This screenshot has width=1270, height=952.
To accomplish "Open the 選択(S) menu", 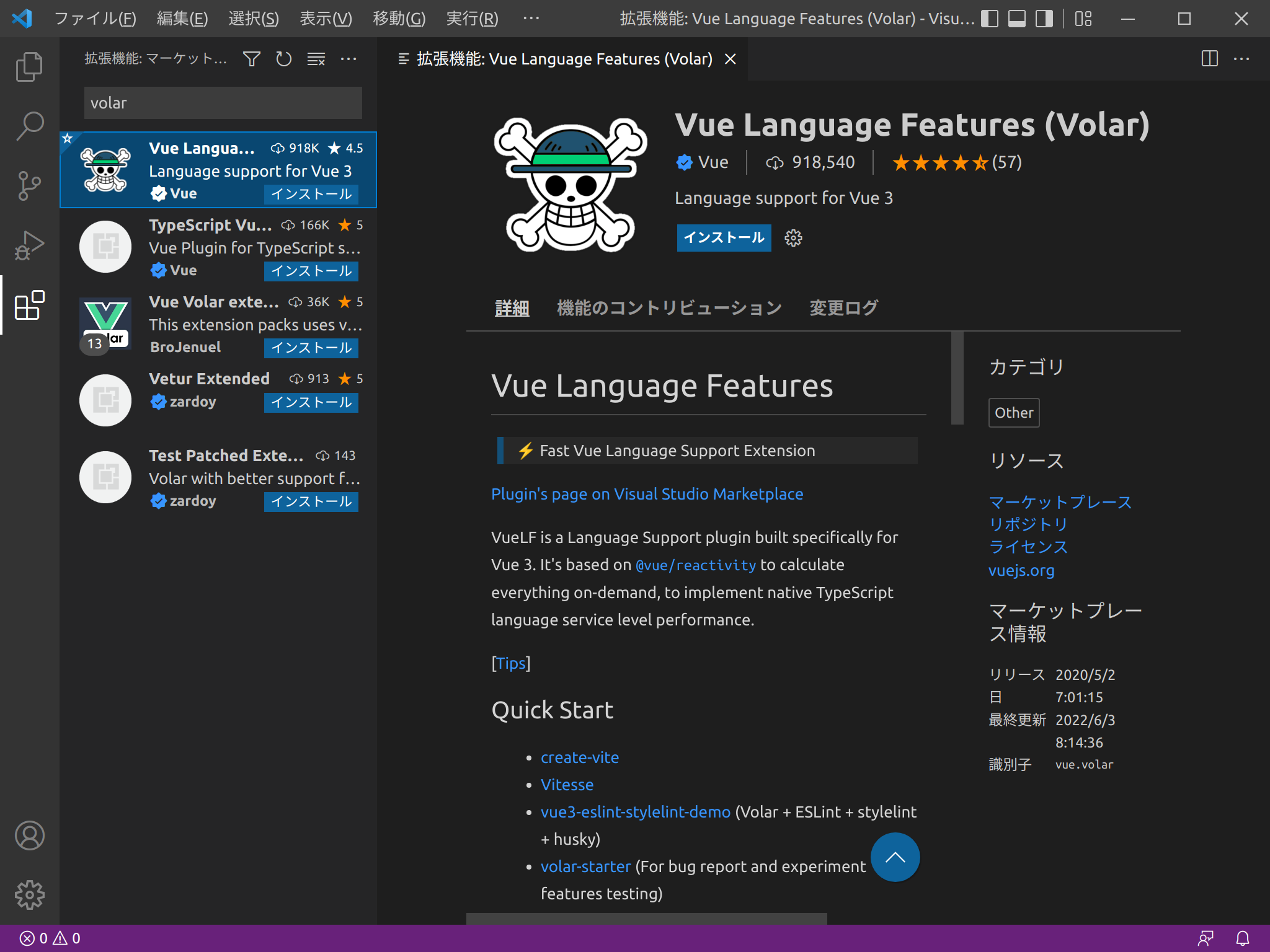I will pos(254,19).
